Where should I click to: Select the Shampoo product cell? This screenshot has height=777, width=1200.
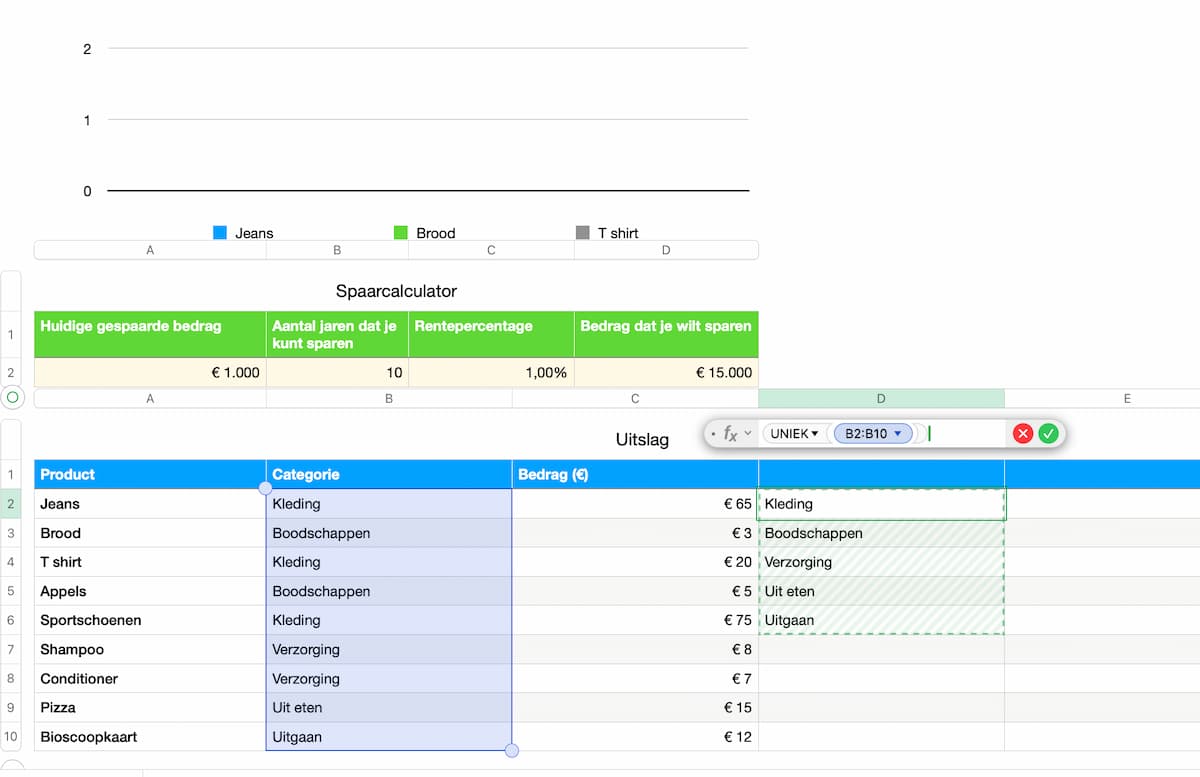150,650
